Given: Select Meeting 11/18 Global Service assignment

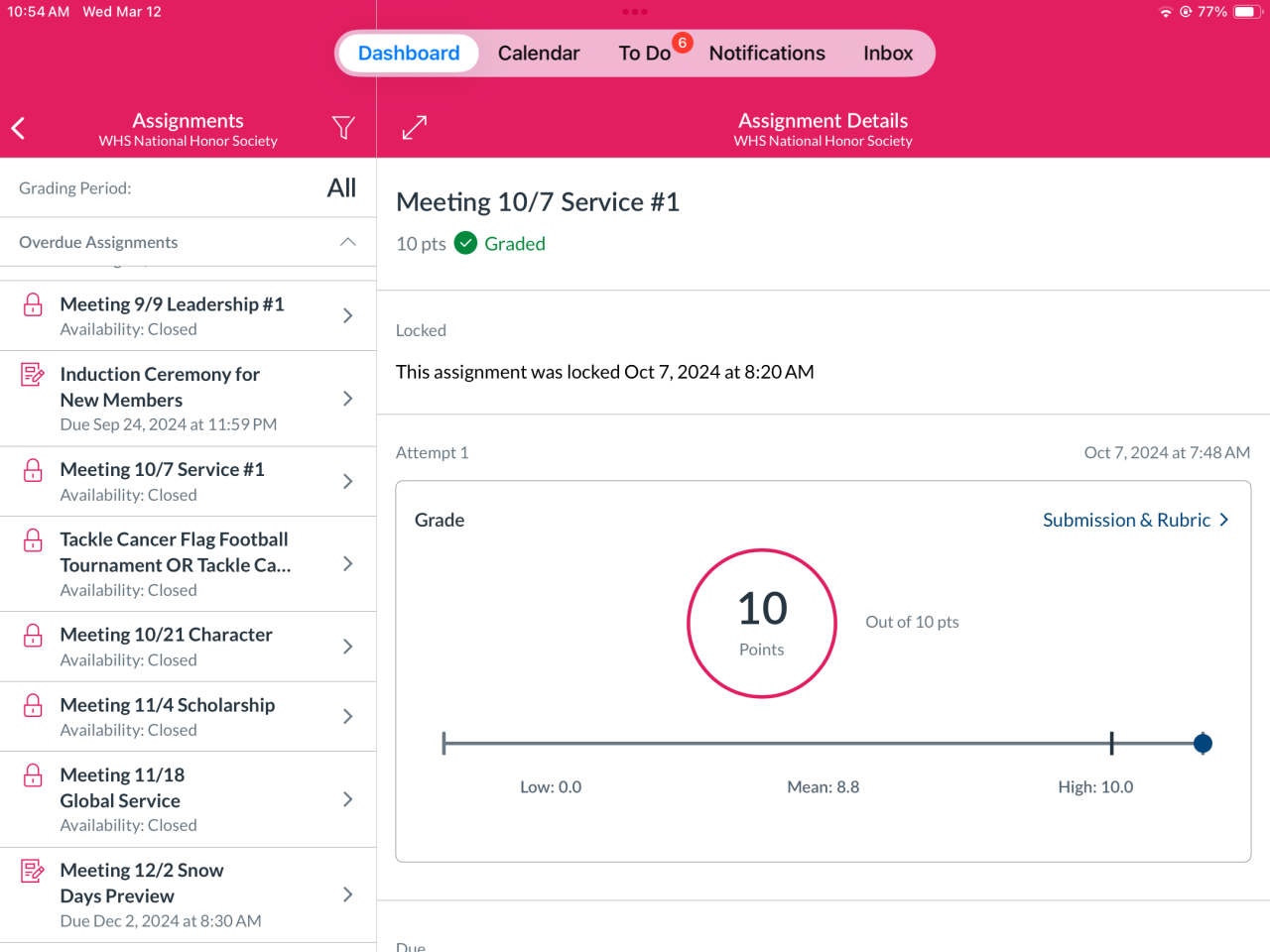Looking at the screenshot, I should click(x=189, y=798).
